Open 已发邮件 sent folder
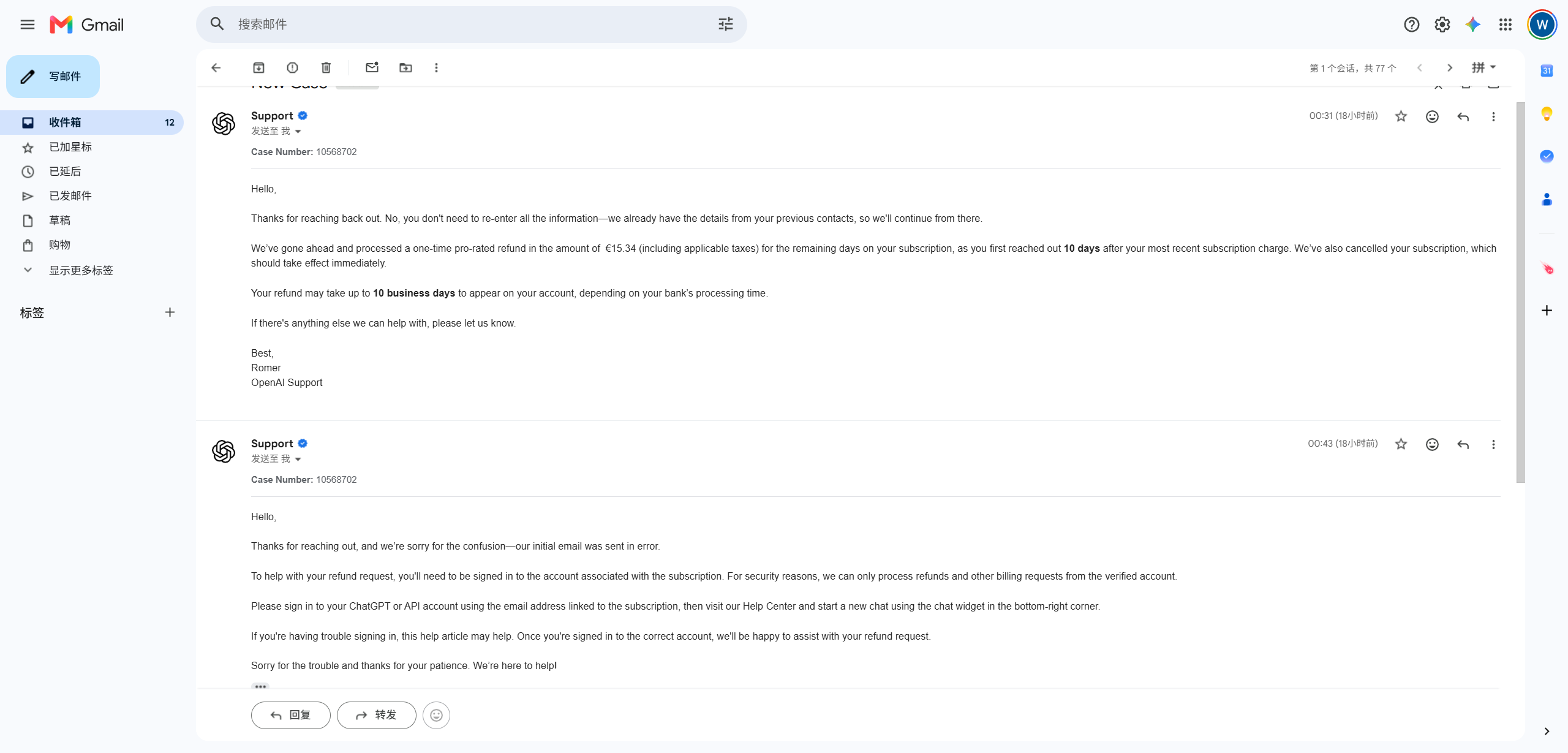Viewport: 1568px width, 753px height. [92, 196]
